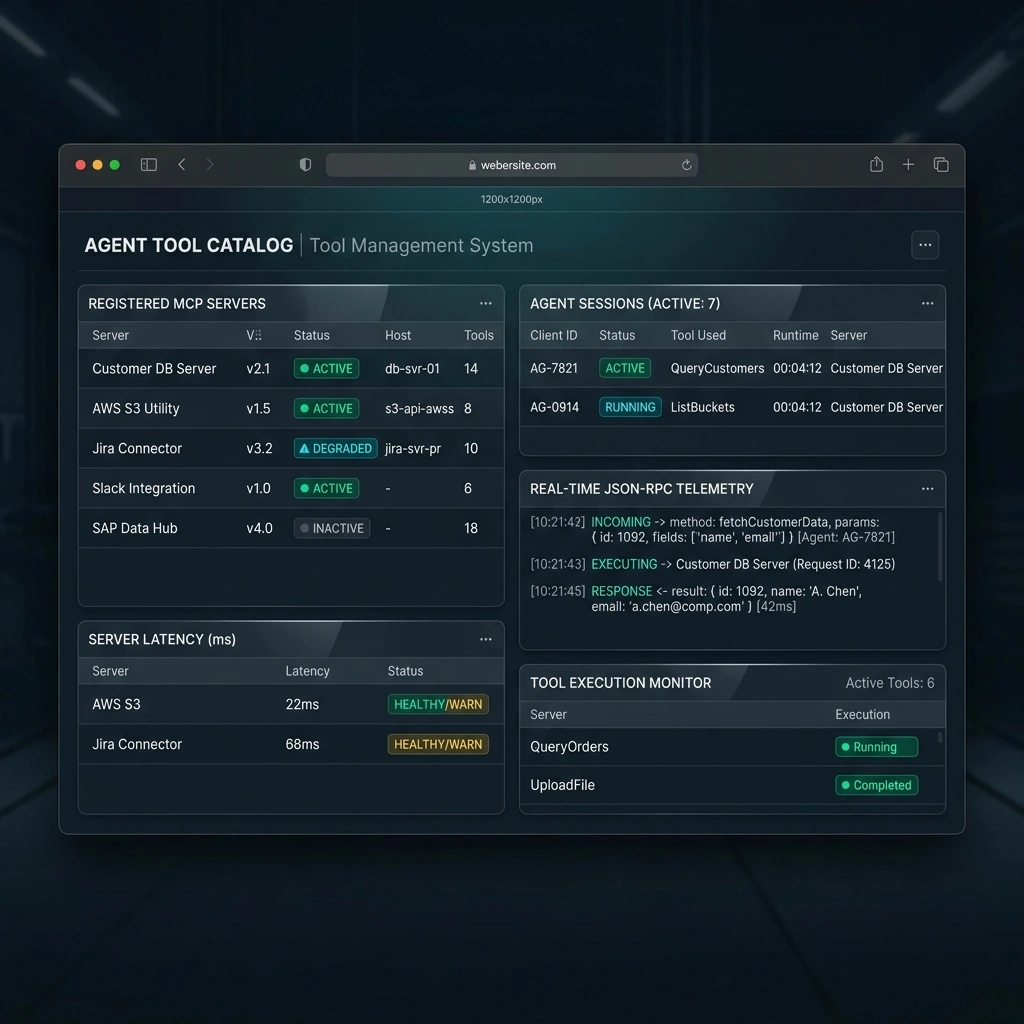Click the INCOMING telemetry log entry
Screen dimensions: 1024x1024
pos(712,530)
